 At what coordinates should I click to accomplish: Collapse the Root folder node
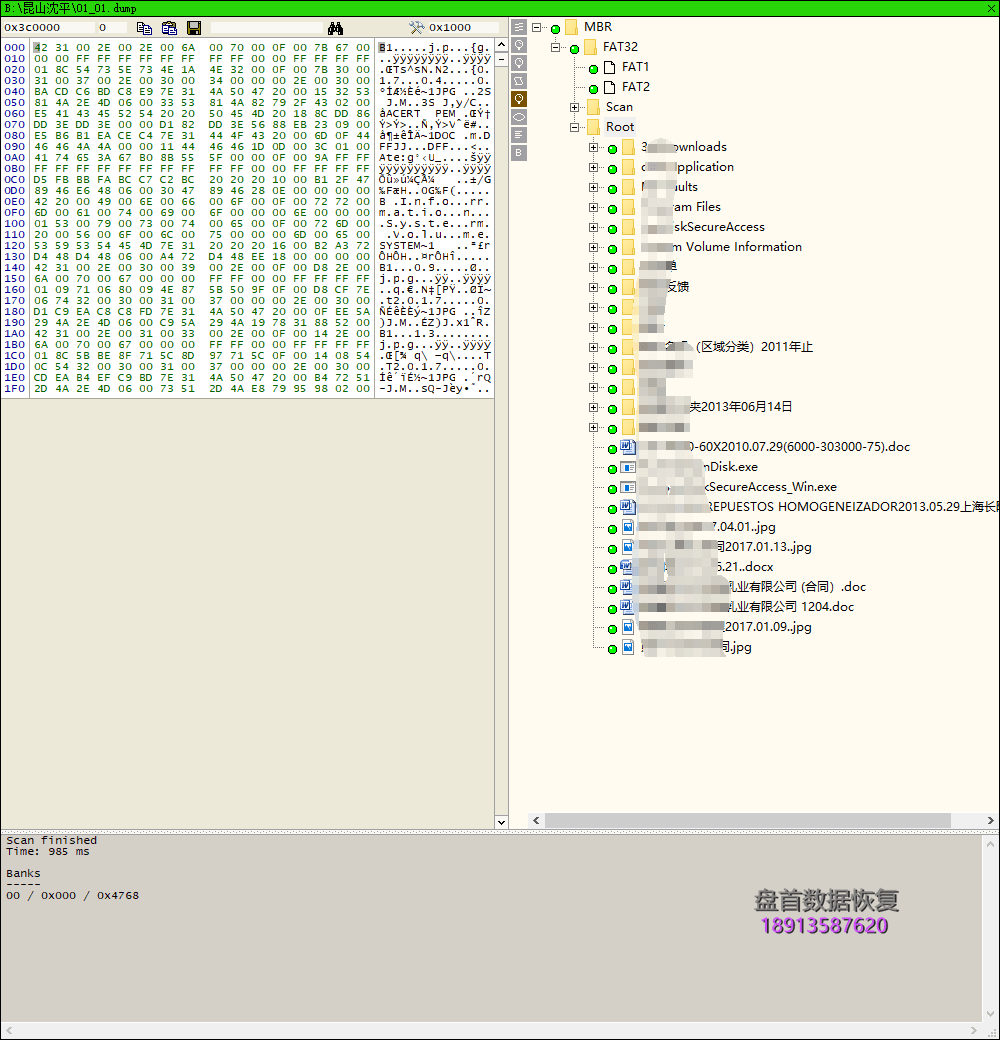click(574, 127)
